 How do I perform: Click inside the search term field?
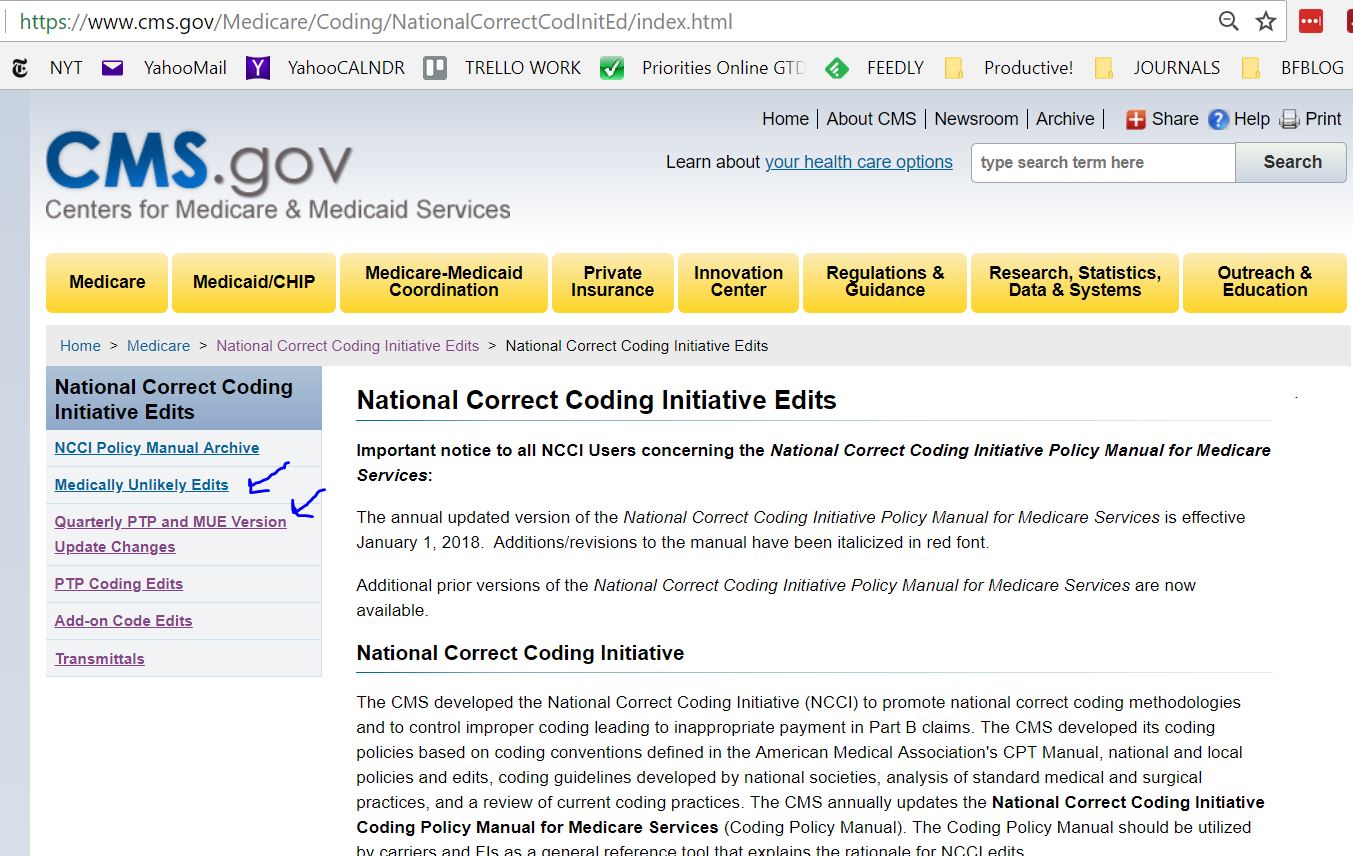tap(1100, 161)
